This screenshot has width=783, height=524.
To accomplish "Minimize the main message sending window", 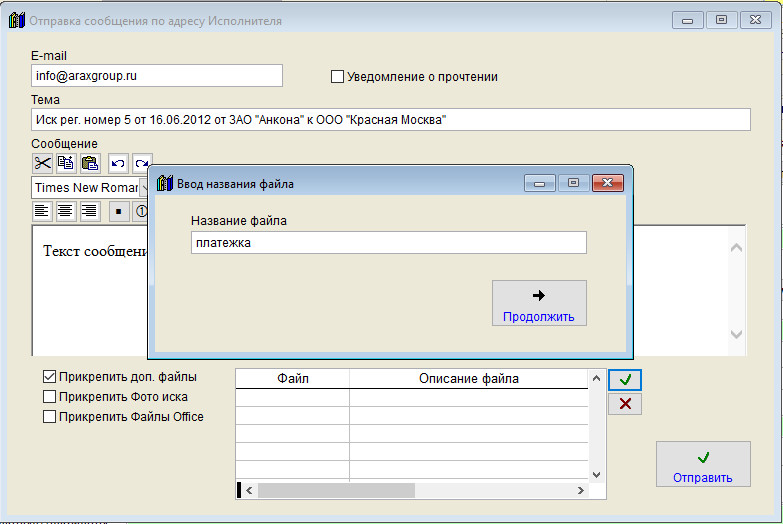I will pyautogui.click(x=688, y=20).
